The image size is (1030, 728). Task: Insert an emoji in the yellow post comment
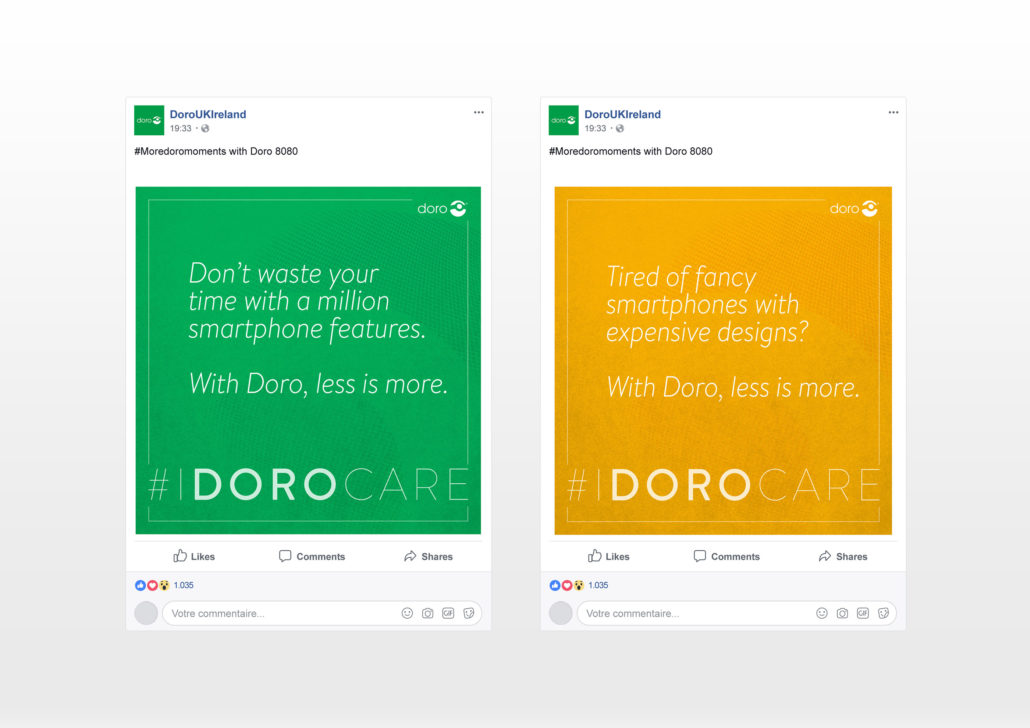tap(822, 613)
